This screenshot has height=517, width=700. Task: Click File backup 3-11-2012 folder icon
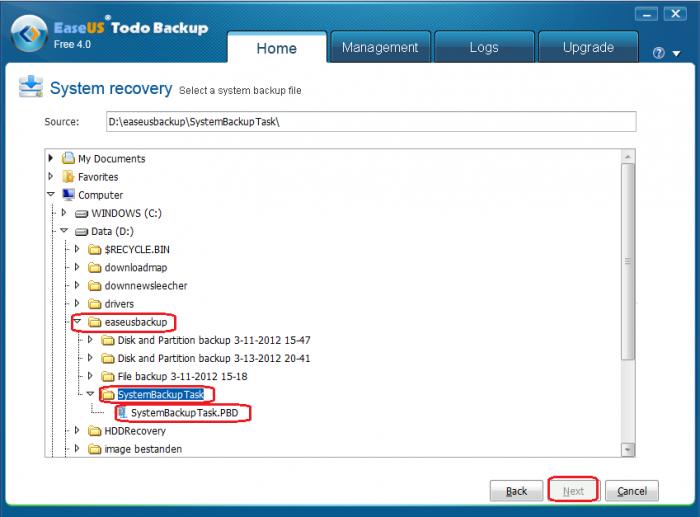108,376
